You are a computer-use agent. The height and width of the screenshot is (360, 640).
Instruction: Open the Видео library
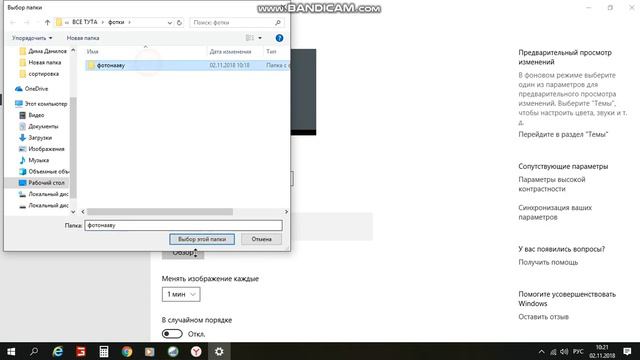click(32, 115)
